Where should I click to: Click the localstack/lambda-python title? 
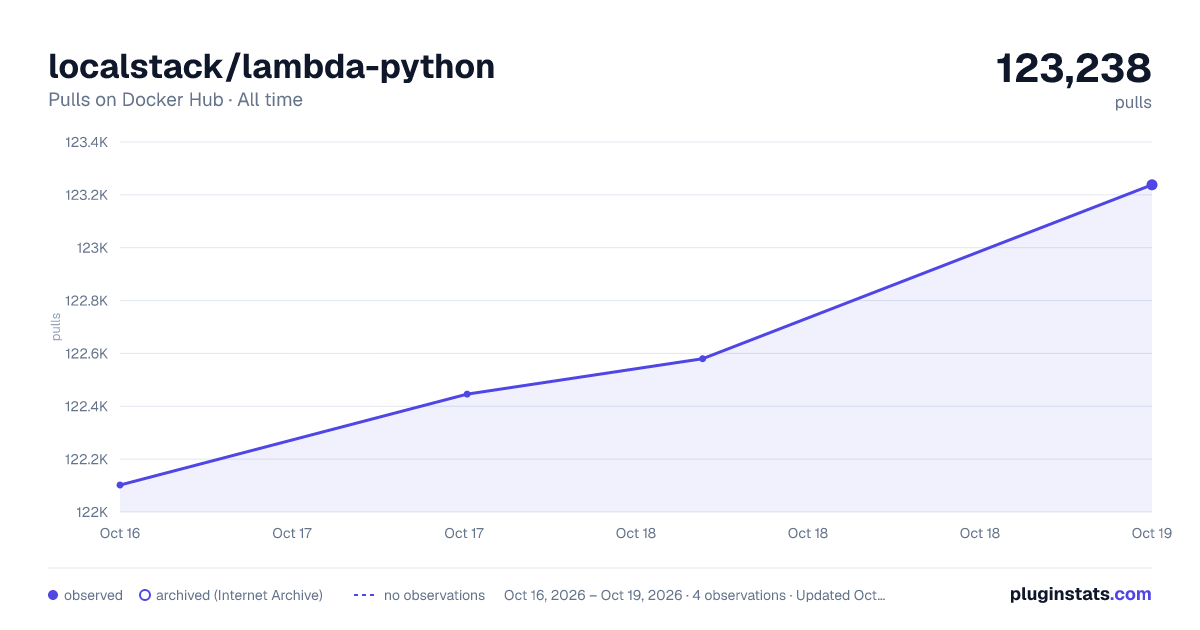coord(272,66)
